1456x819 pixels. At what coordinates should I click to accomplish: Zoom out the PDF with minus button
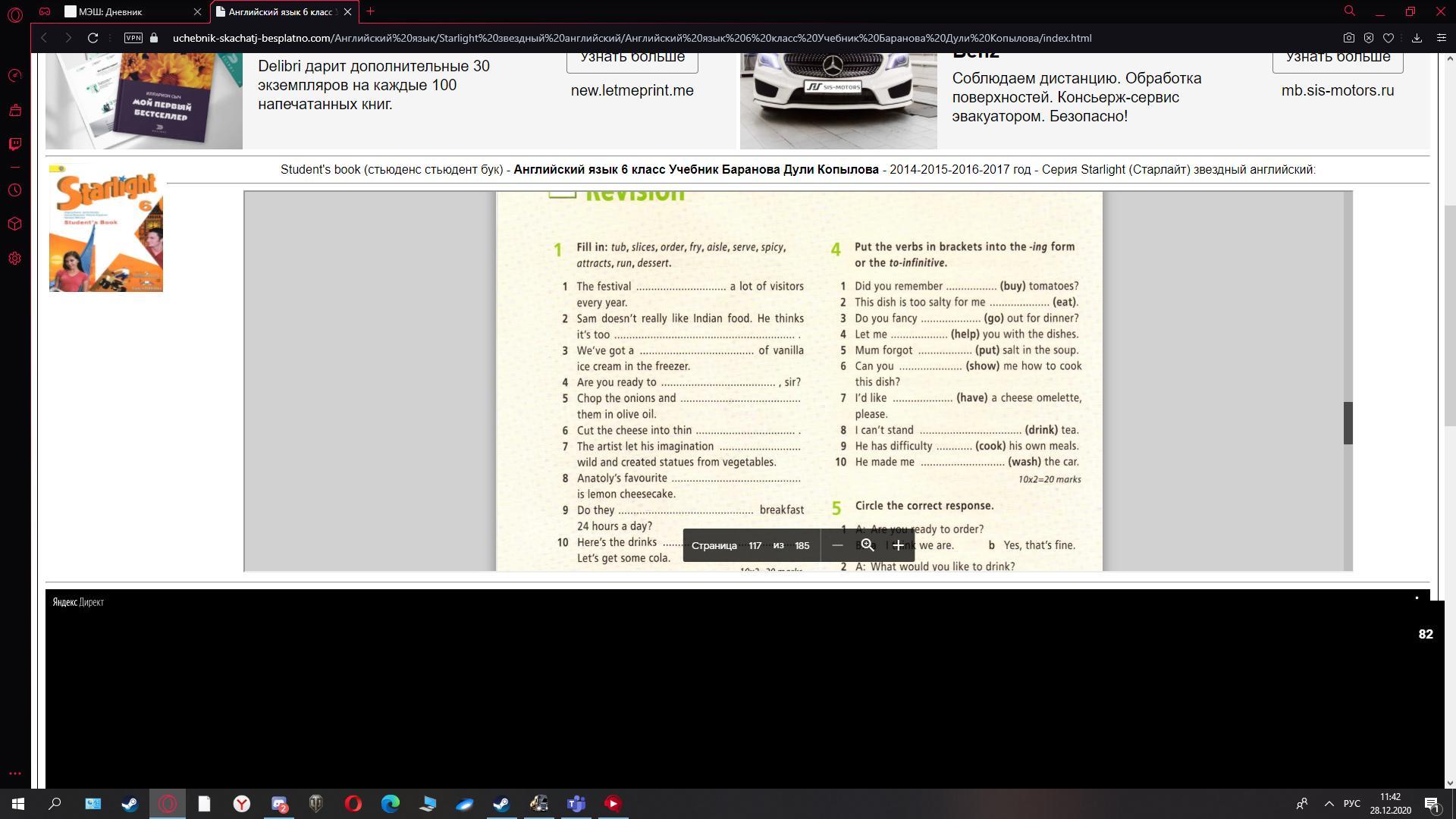tap(837, 546)
